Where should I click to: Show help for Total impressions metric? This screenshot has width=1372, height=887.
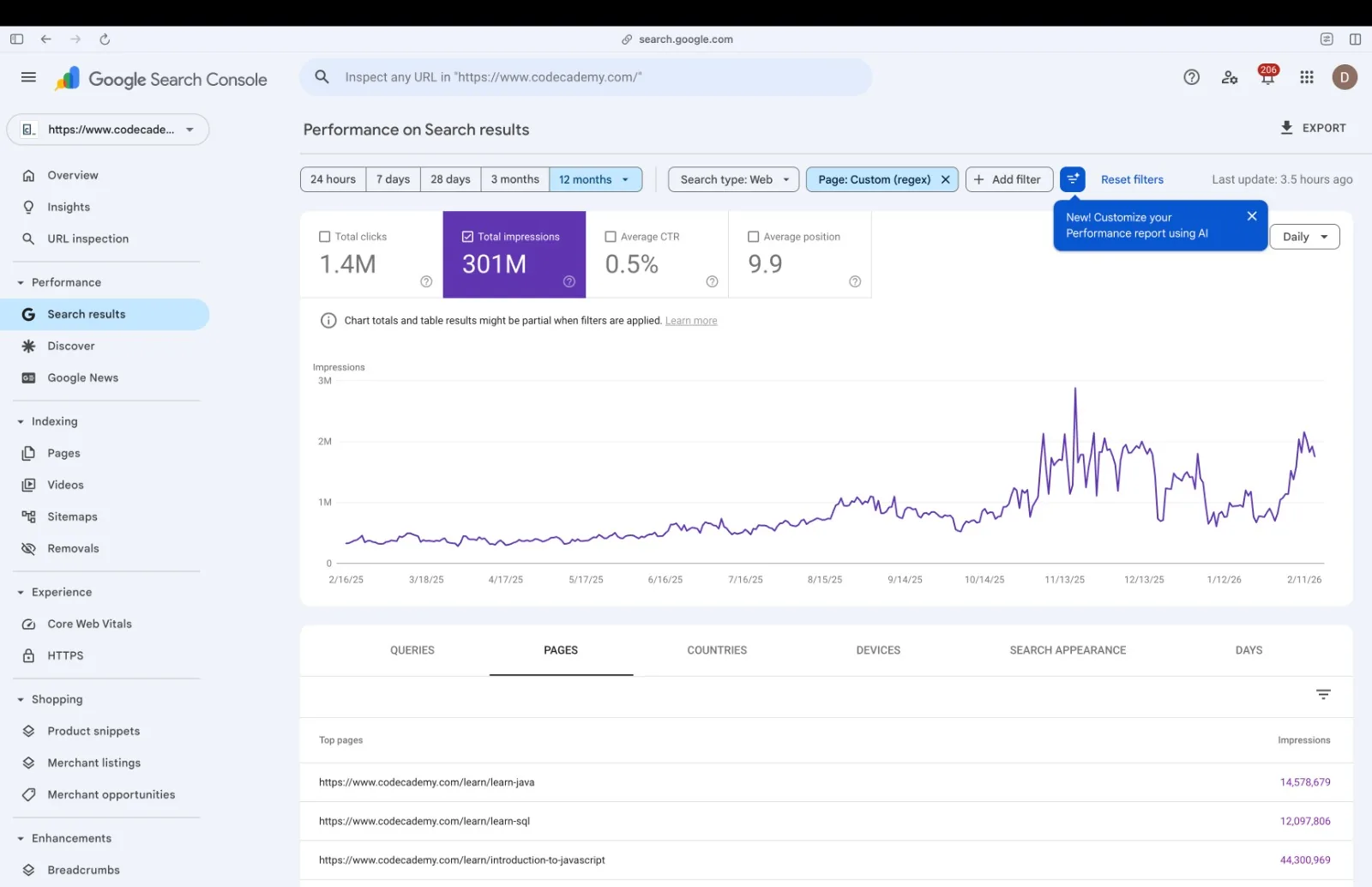pyautogui.click(x=569, y=281)
